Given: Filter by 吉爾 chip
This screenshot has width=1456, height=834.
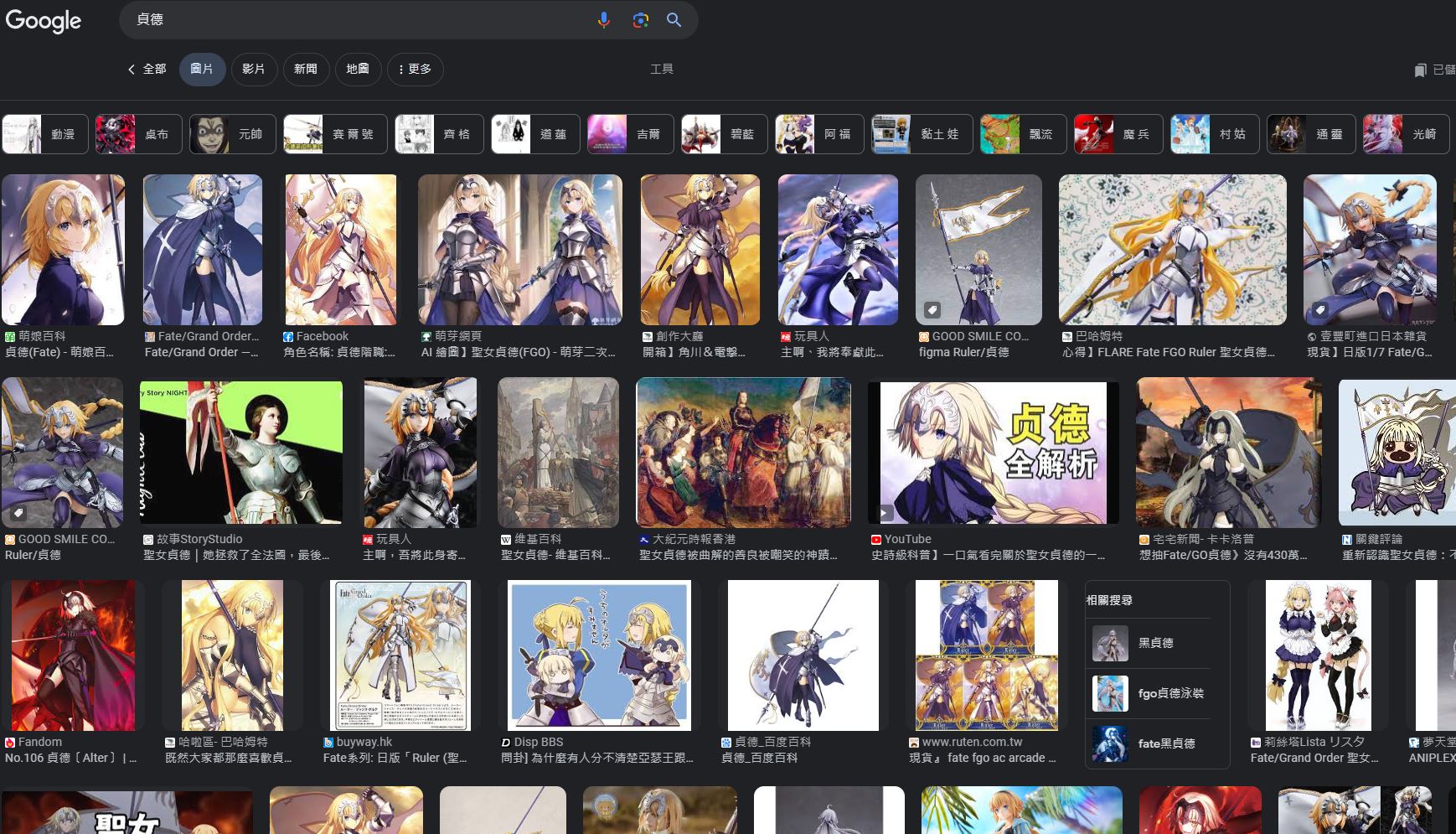Looking at the screenshot, I should 631,134.
